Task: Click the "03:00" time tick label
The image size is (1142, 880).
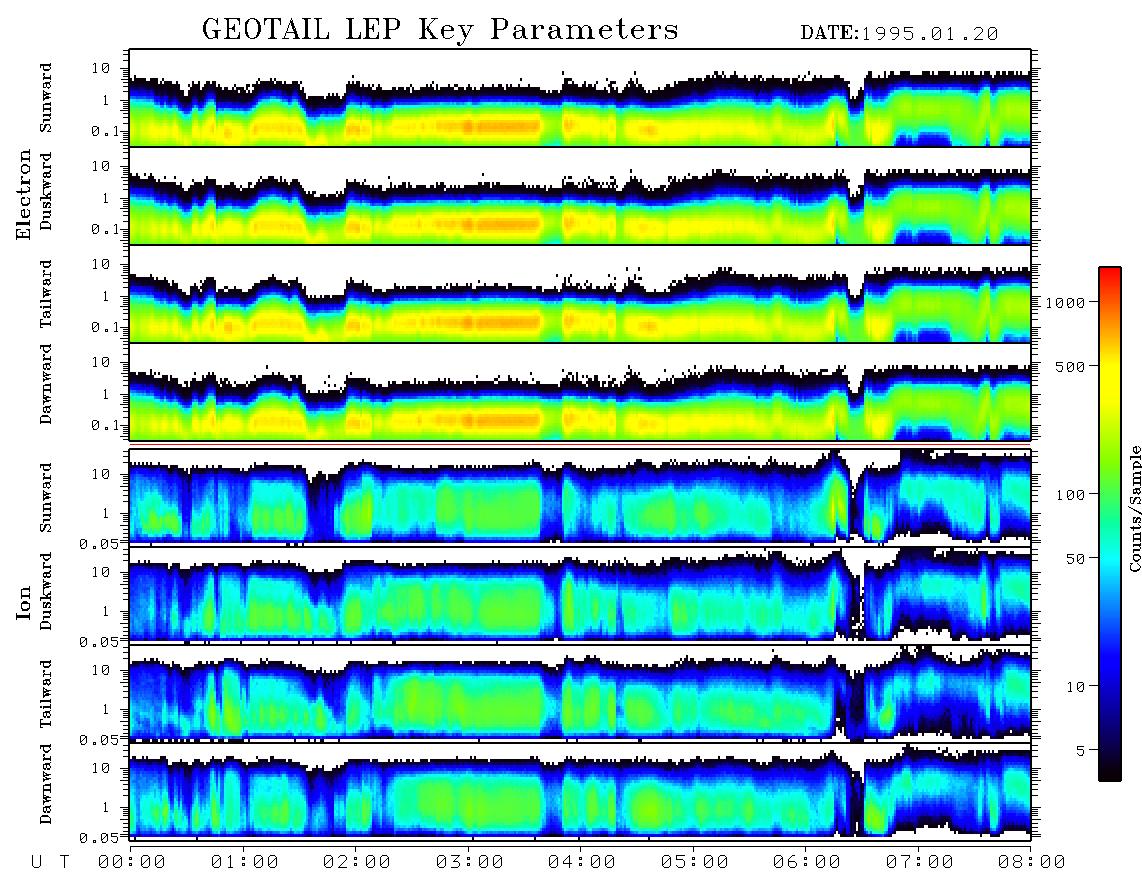Action: click(470, 863)
